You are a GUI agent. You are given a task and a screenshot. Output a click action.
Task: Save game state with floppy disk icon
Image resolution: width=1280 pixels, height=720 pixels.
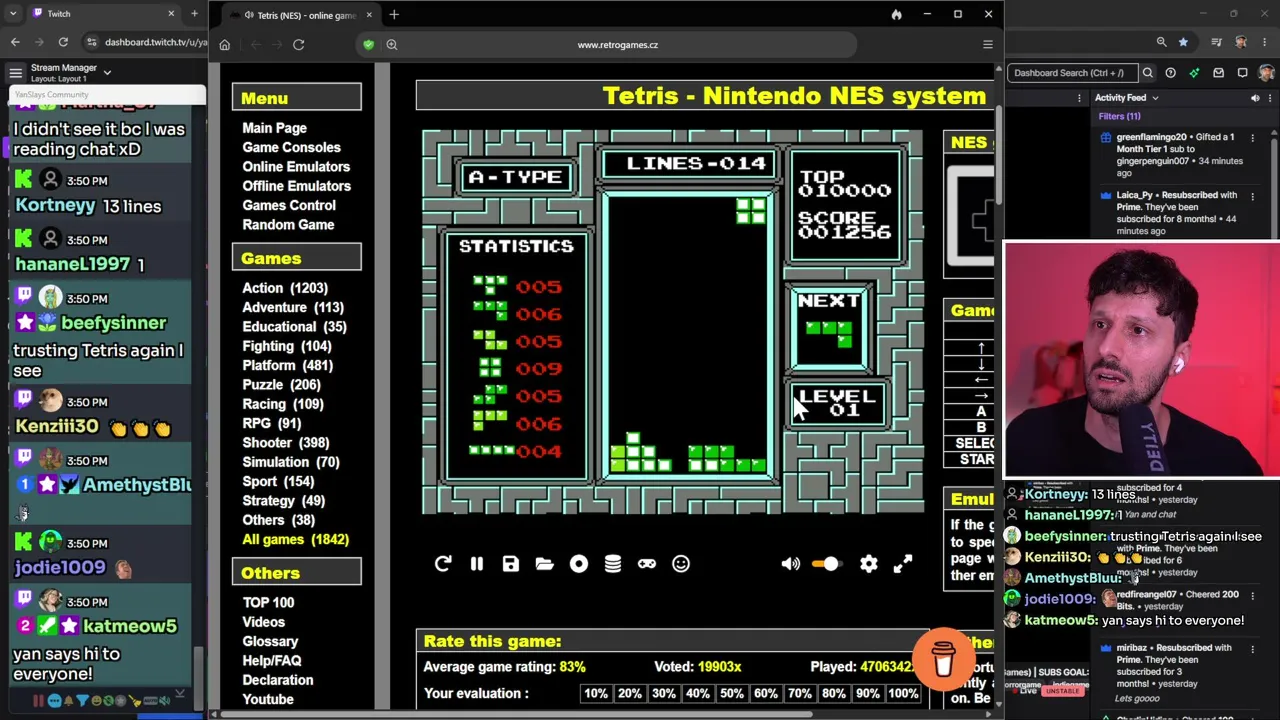click(x=511, y=564)
